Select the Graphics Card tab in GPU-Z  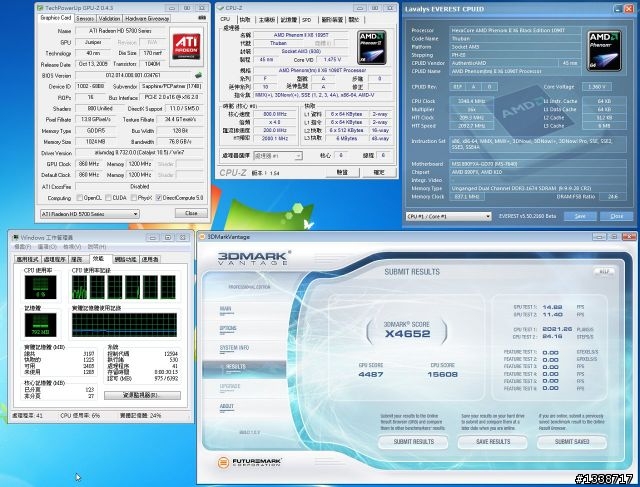click(56, 18)
